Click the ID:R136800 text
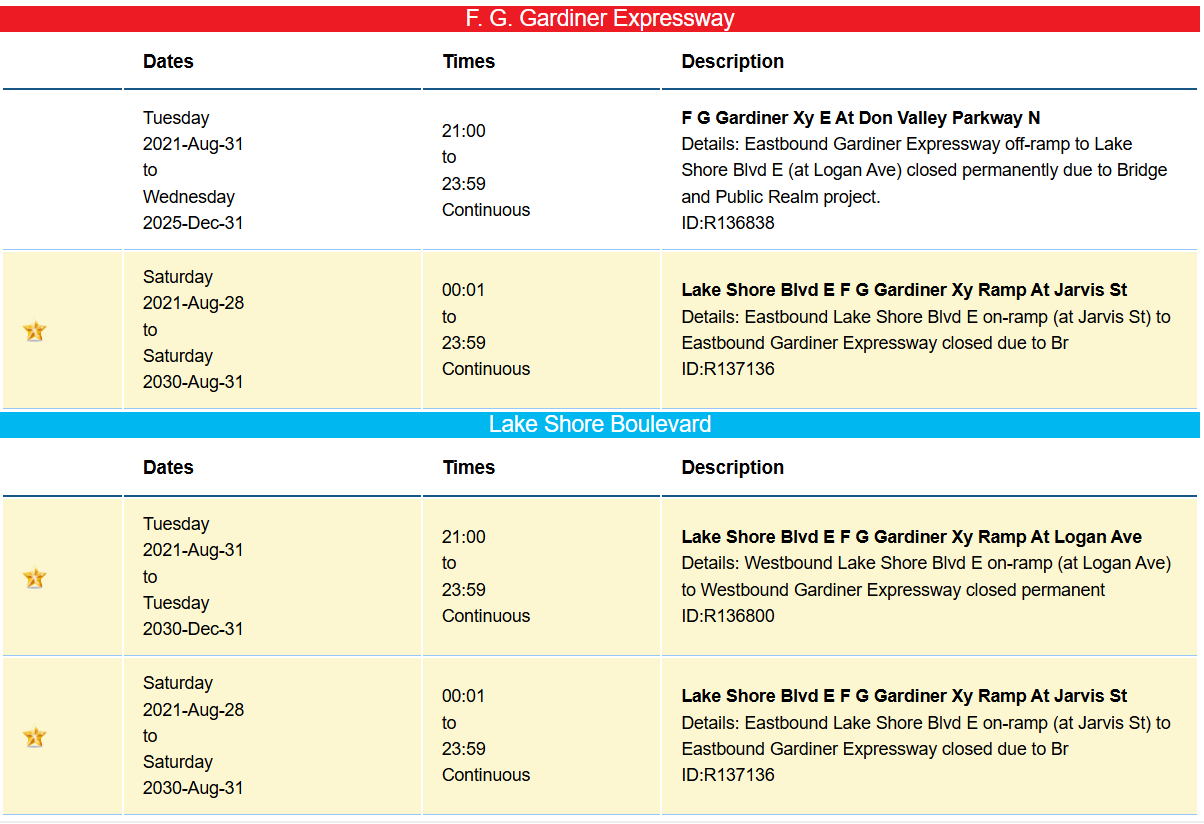 pyautogui.click(x=727, y=616)
